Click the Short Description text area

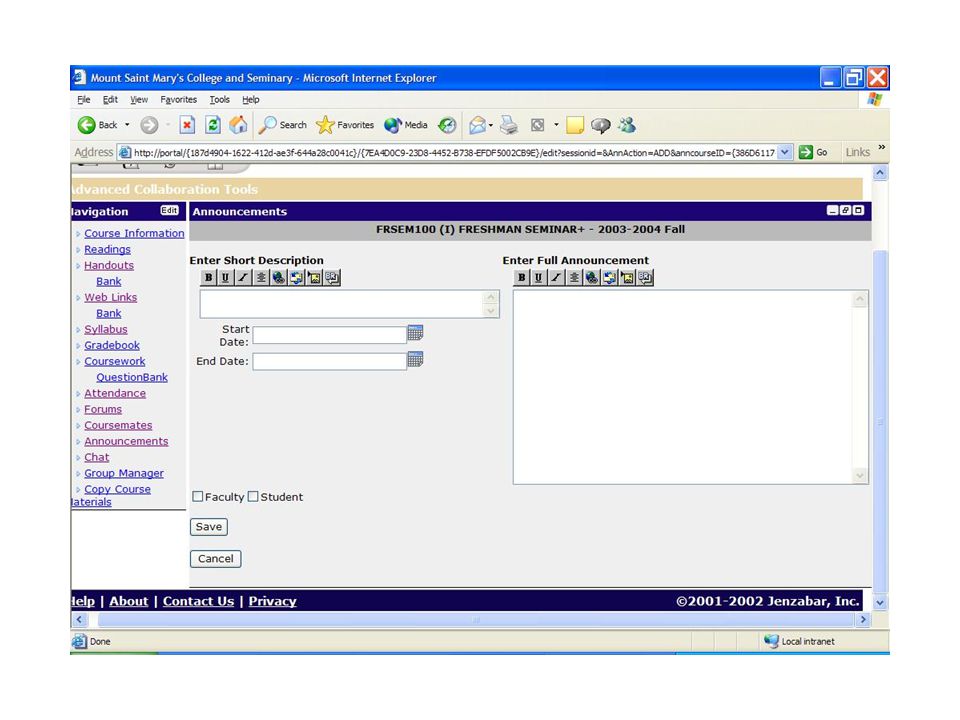350,304
